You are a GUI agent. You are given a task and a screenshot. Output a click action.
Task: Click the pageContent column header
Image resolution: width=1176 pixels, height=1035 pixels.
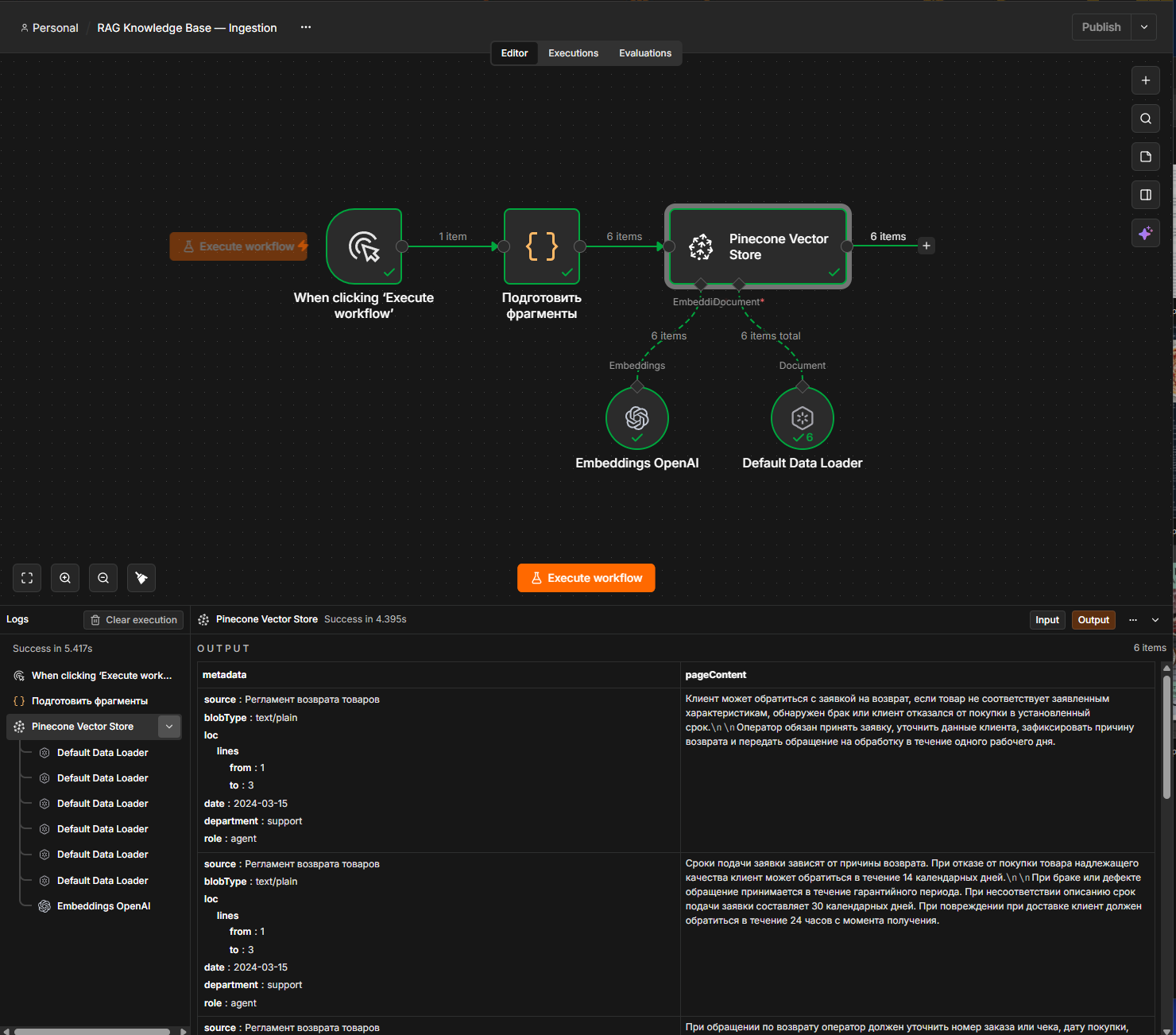click(x=716, y=675)
